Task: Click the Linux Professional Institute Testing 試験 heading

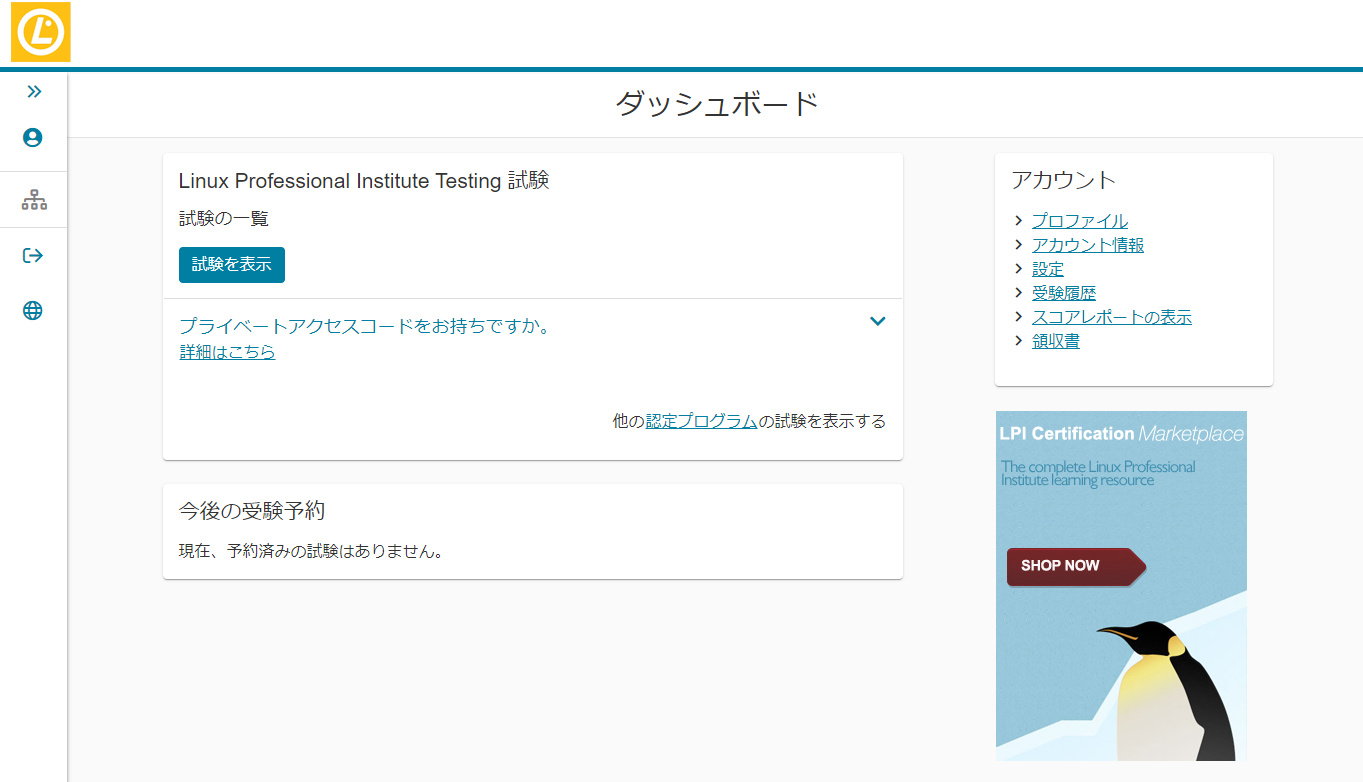Action: (364, 181)
